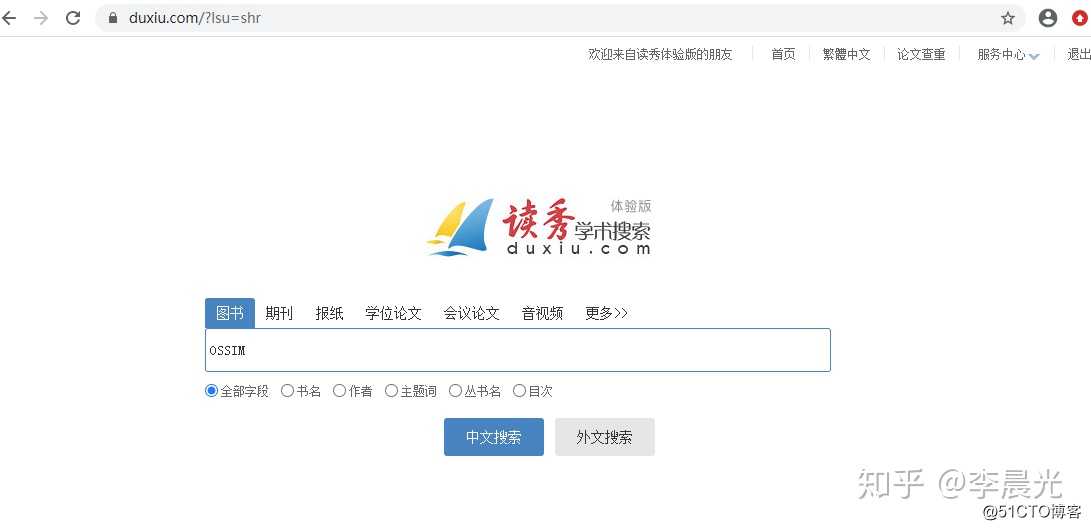This screenshot has width=1091, height=530.
Task: Click the 欢迎来自读秀体验版的朋友 text
Action: click(660, 54)
